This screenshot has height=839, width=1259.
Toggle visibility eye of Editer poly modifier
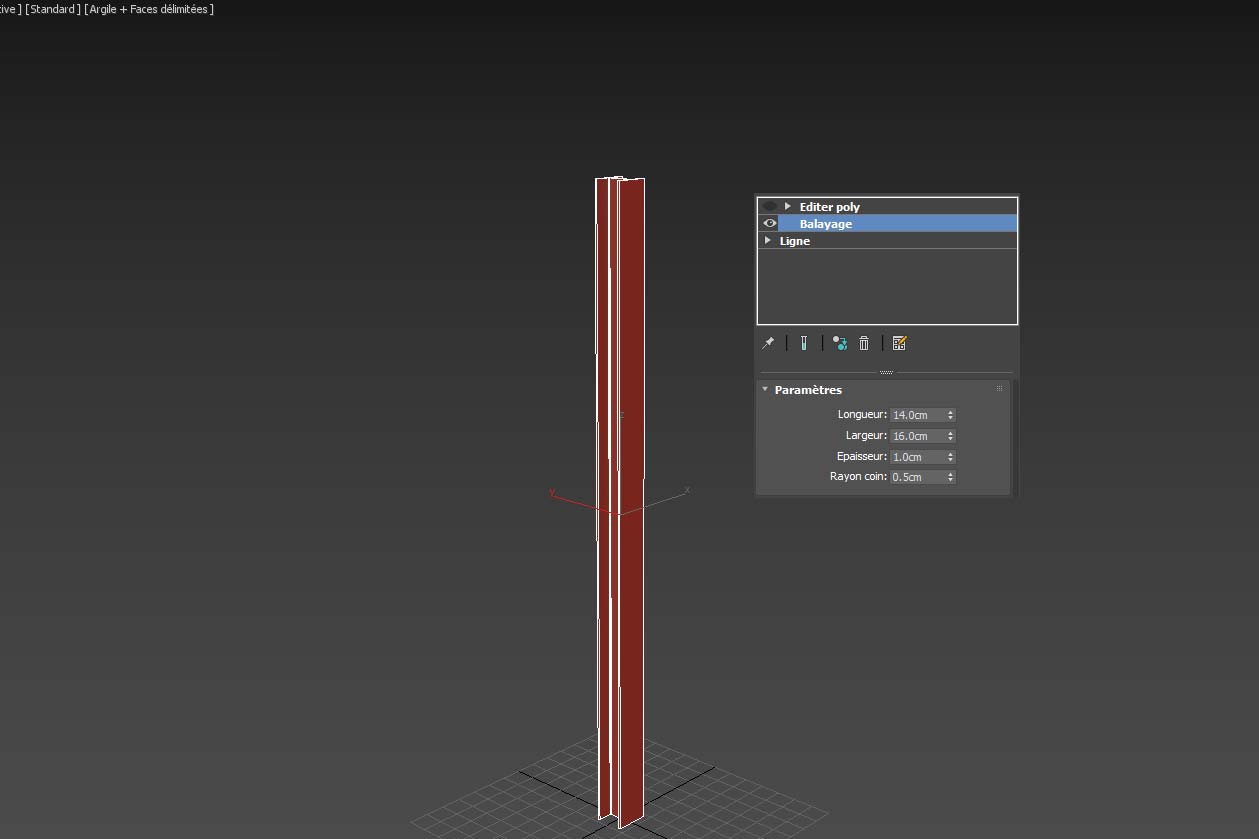[x=769, y=206]
